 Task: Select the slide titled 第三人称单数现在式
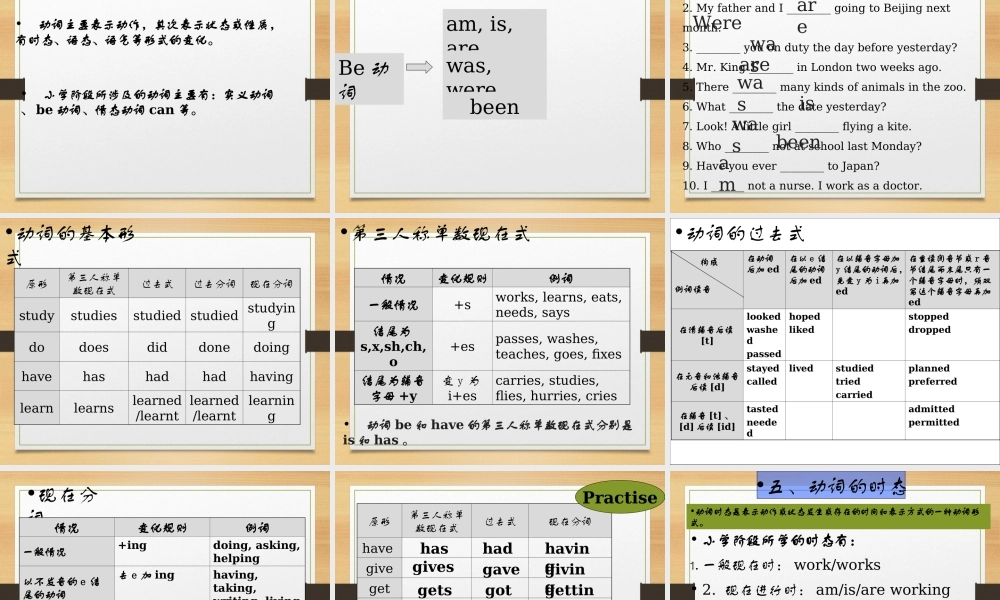pyautogui.click(x=499, y=340)
